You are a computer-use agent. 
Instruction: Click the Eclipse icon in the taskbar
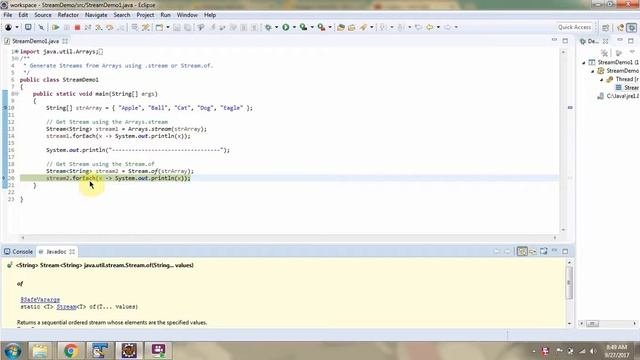(129, 351)
